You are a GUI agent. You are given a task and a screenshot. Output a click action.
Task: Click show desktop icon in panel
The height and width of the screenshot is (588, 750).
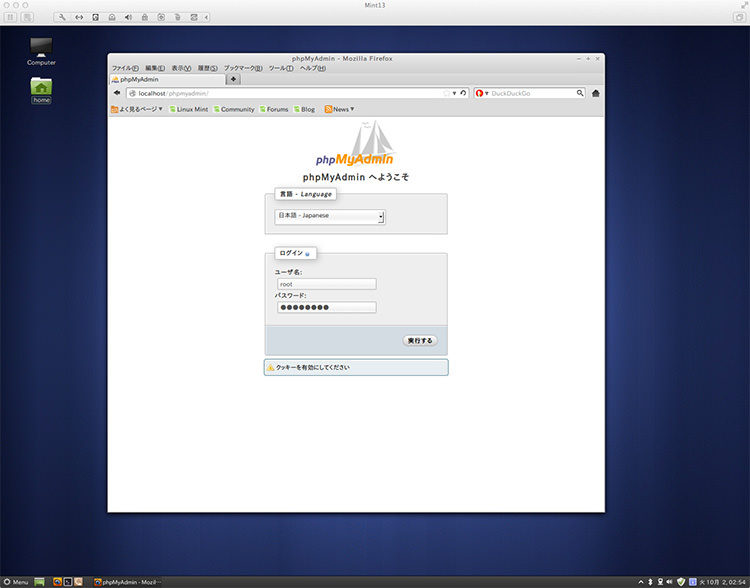point(40,582)
